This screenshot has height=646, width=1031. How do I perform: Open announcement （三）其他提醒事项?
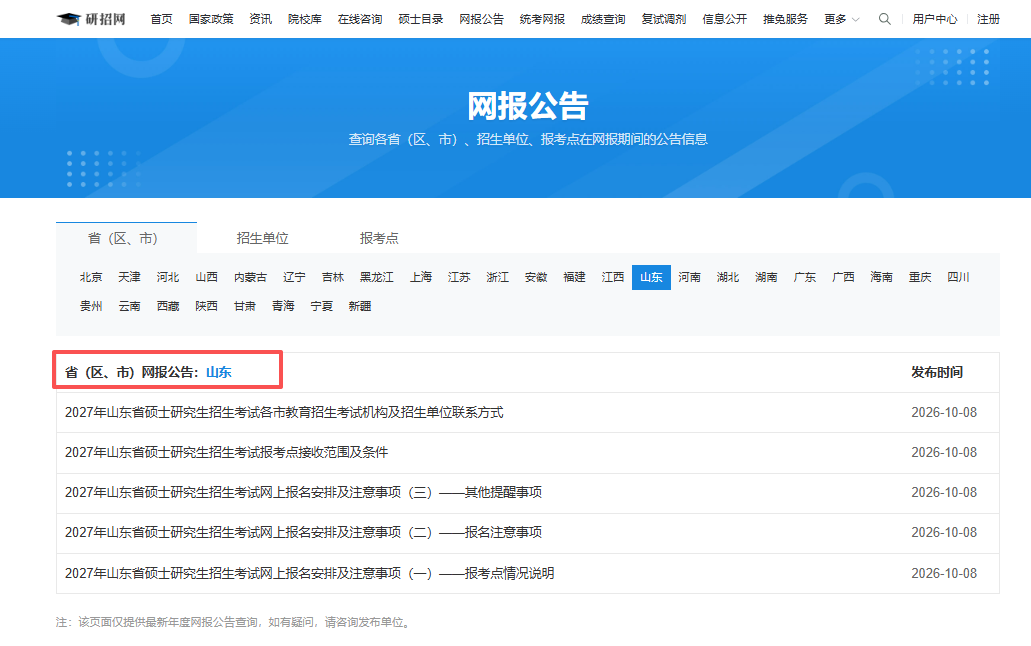click(x=303, y=493)
